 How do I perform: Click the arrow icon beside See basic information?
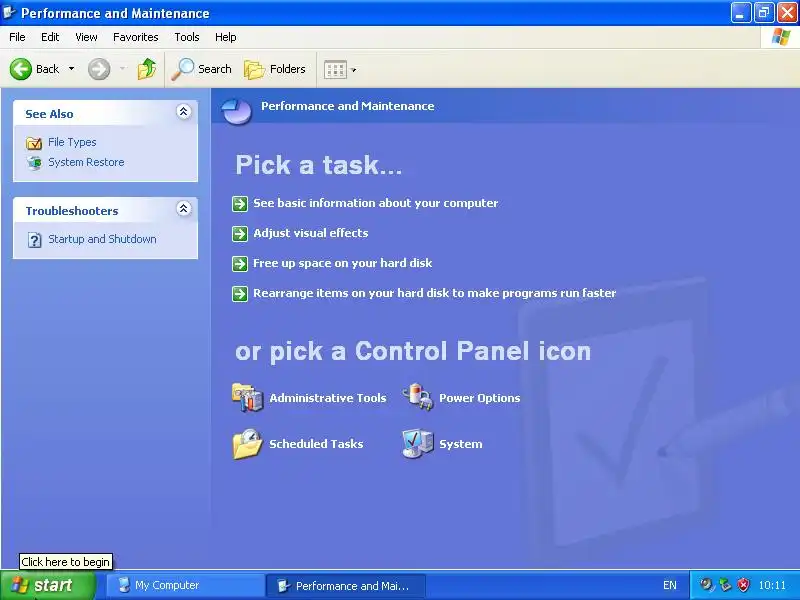tap(240, 204)
